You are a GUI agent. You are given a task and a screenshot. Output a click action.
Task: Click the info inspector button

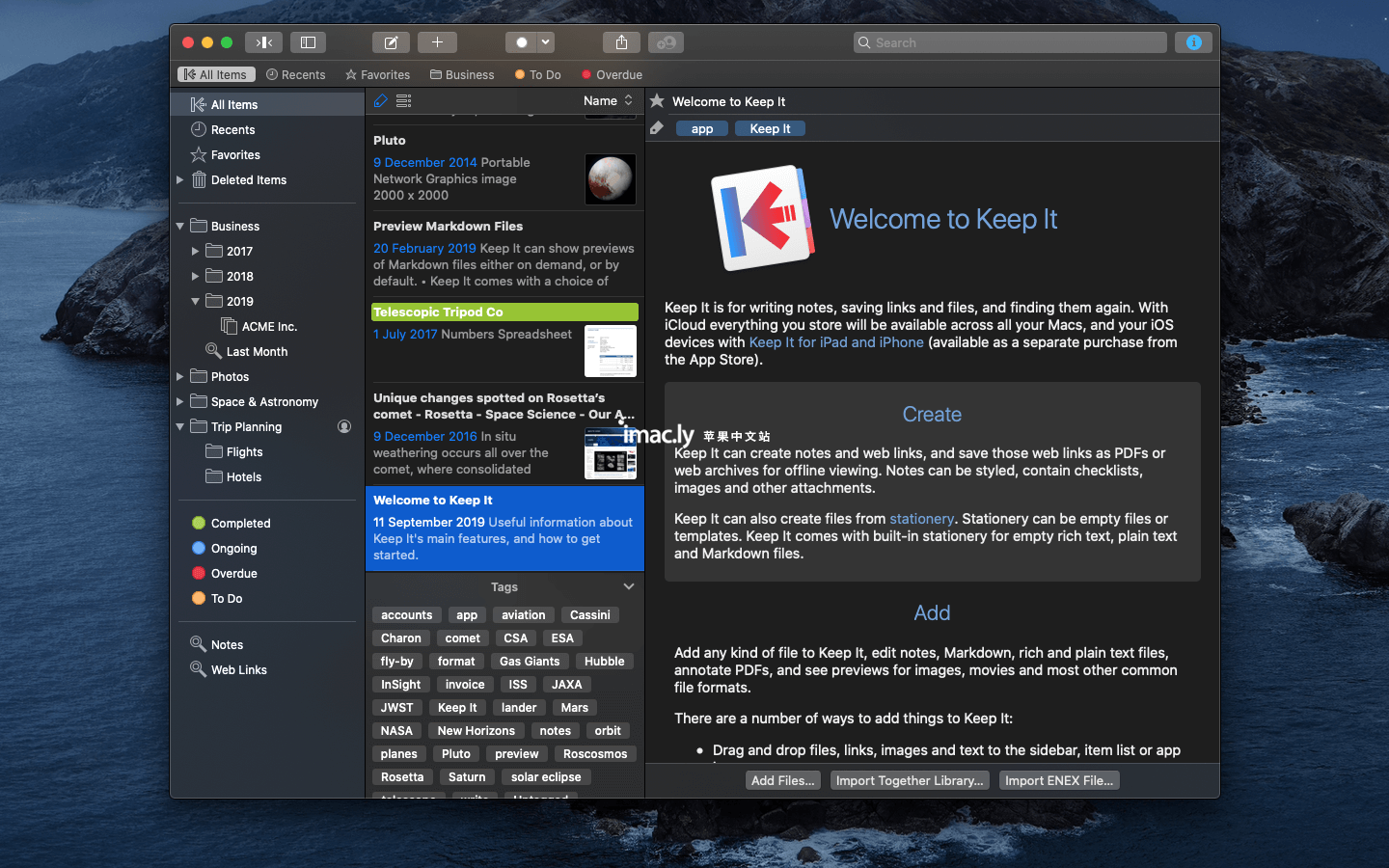[1193, 42]
